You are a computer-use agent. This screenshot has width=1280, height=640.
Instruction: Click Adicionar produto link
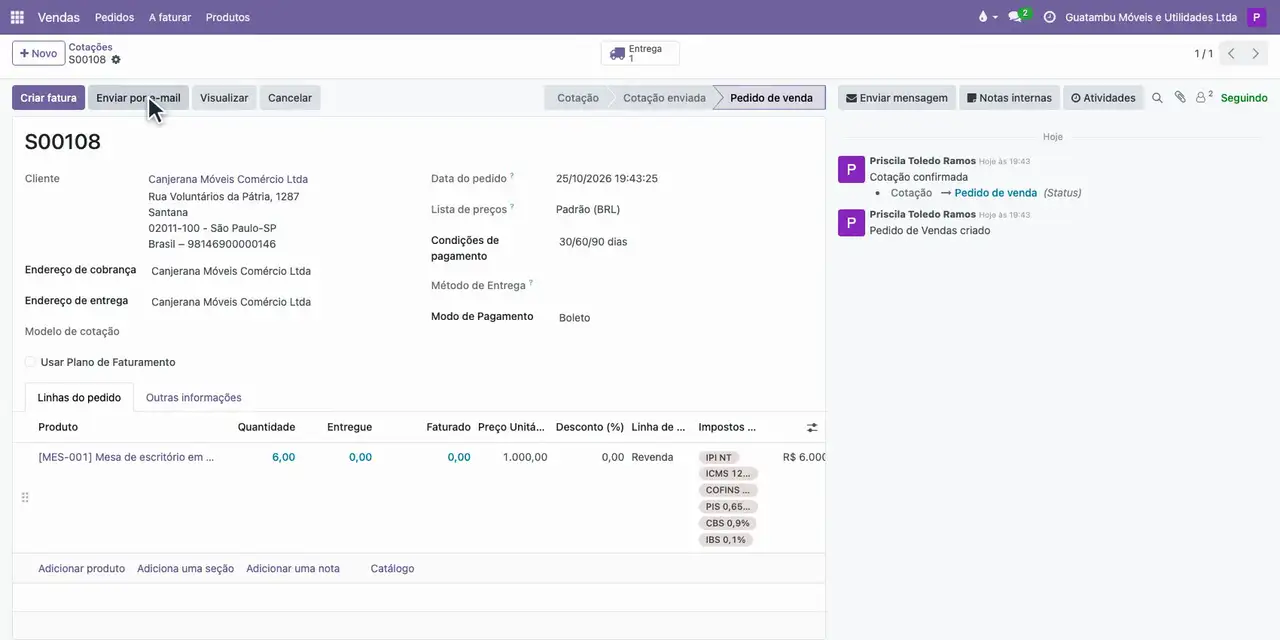[x=81, y=568]
